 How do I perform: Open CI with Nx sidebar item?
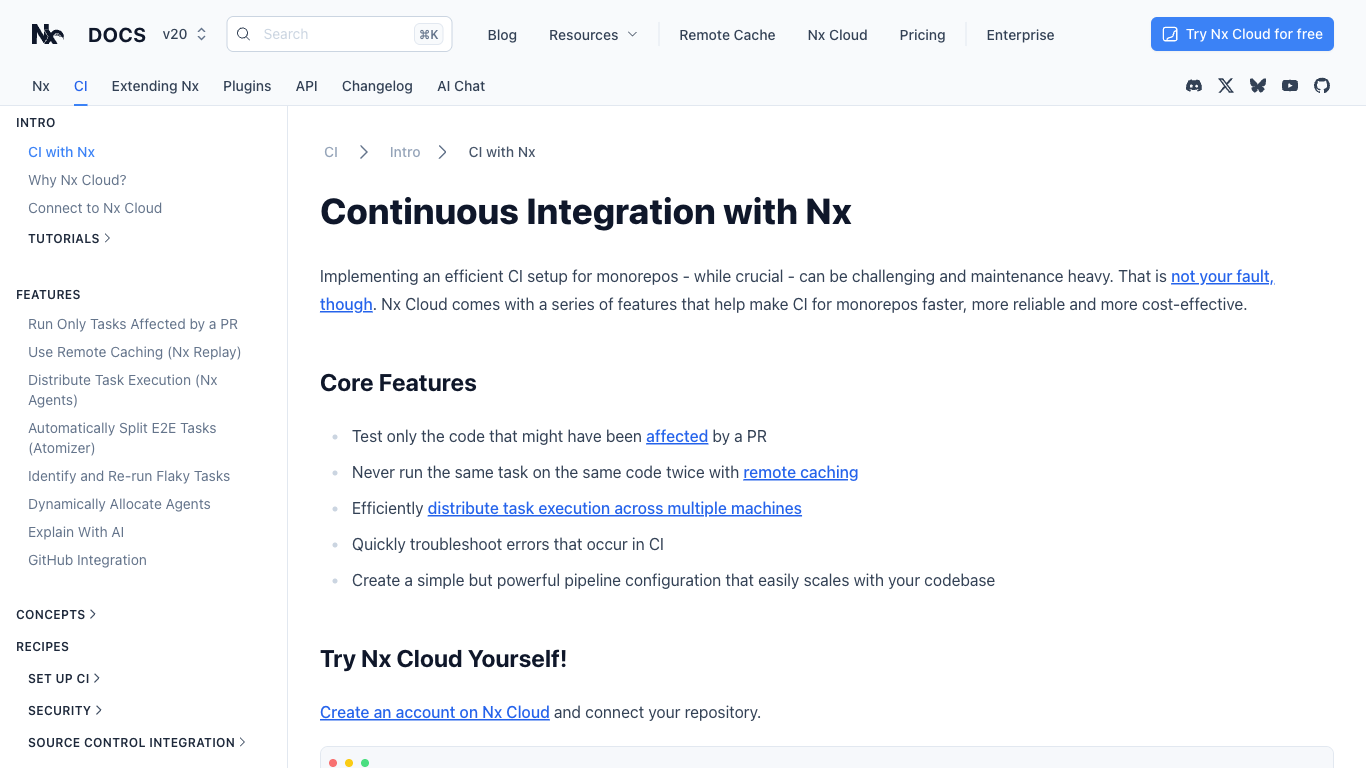point(62,152)
